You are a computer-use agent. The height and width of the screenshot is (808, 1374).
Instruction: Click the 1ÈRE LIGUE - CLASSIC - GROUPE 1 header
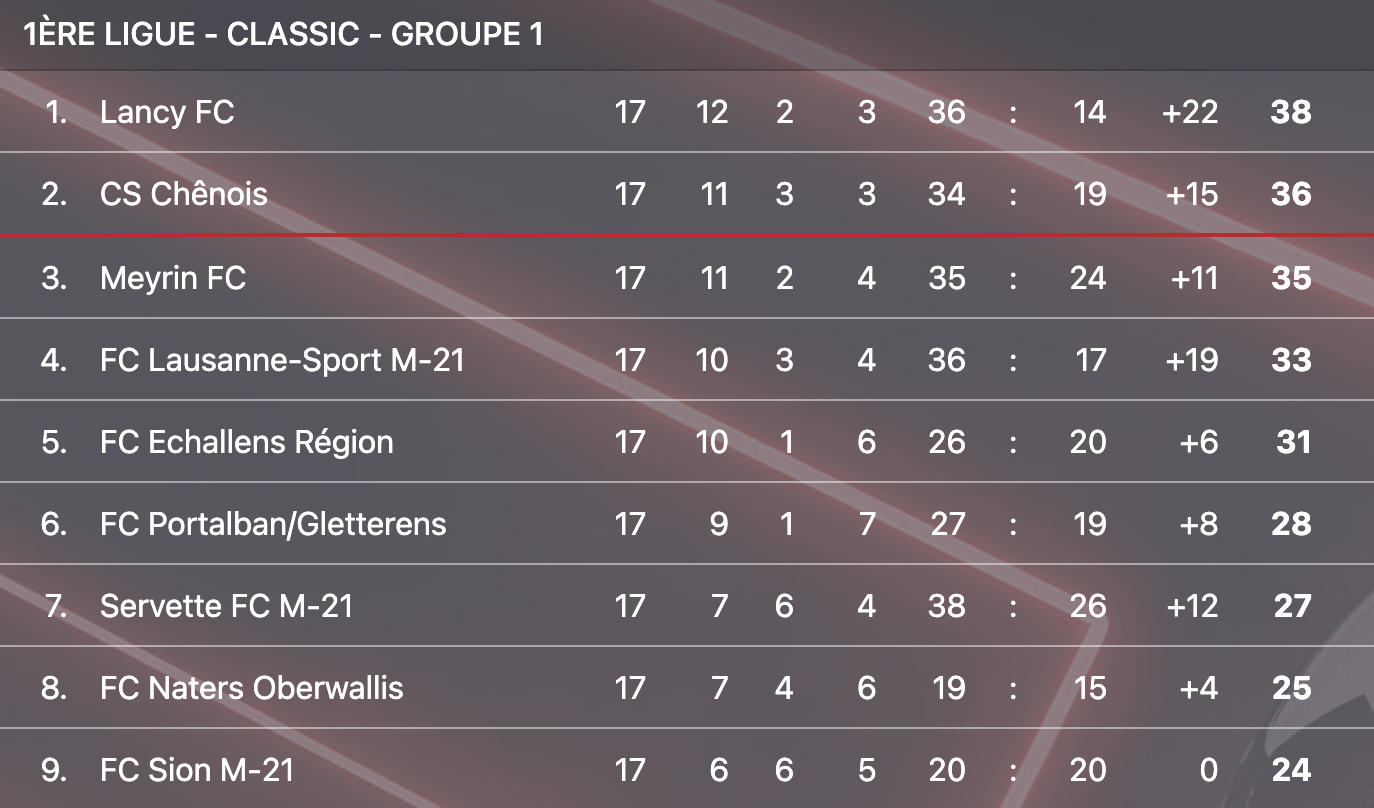[x=283, y=34]
